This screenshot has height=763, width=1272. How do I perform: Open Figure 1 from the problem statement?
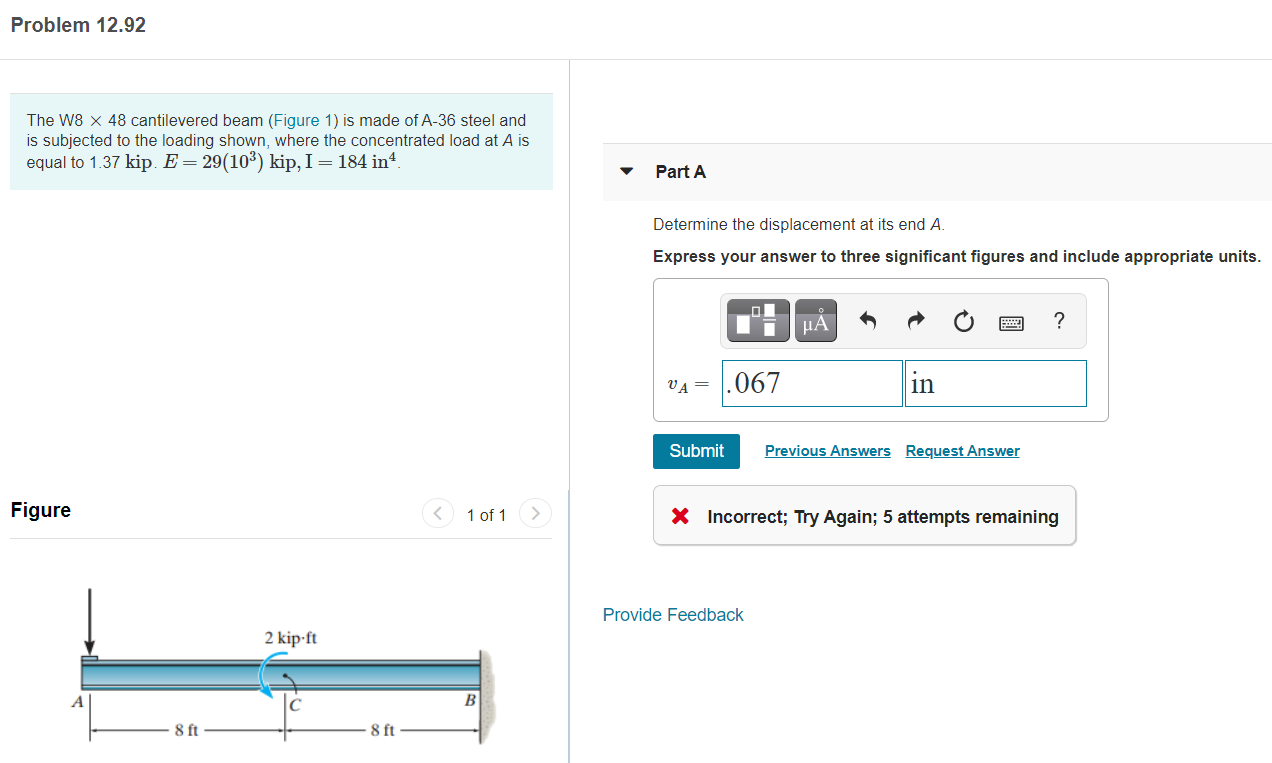[x=301, y=120]
